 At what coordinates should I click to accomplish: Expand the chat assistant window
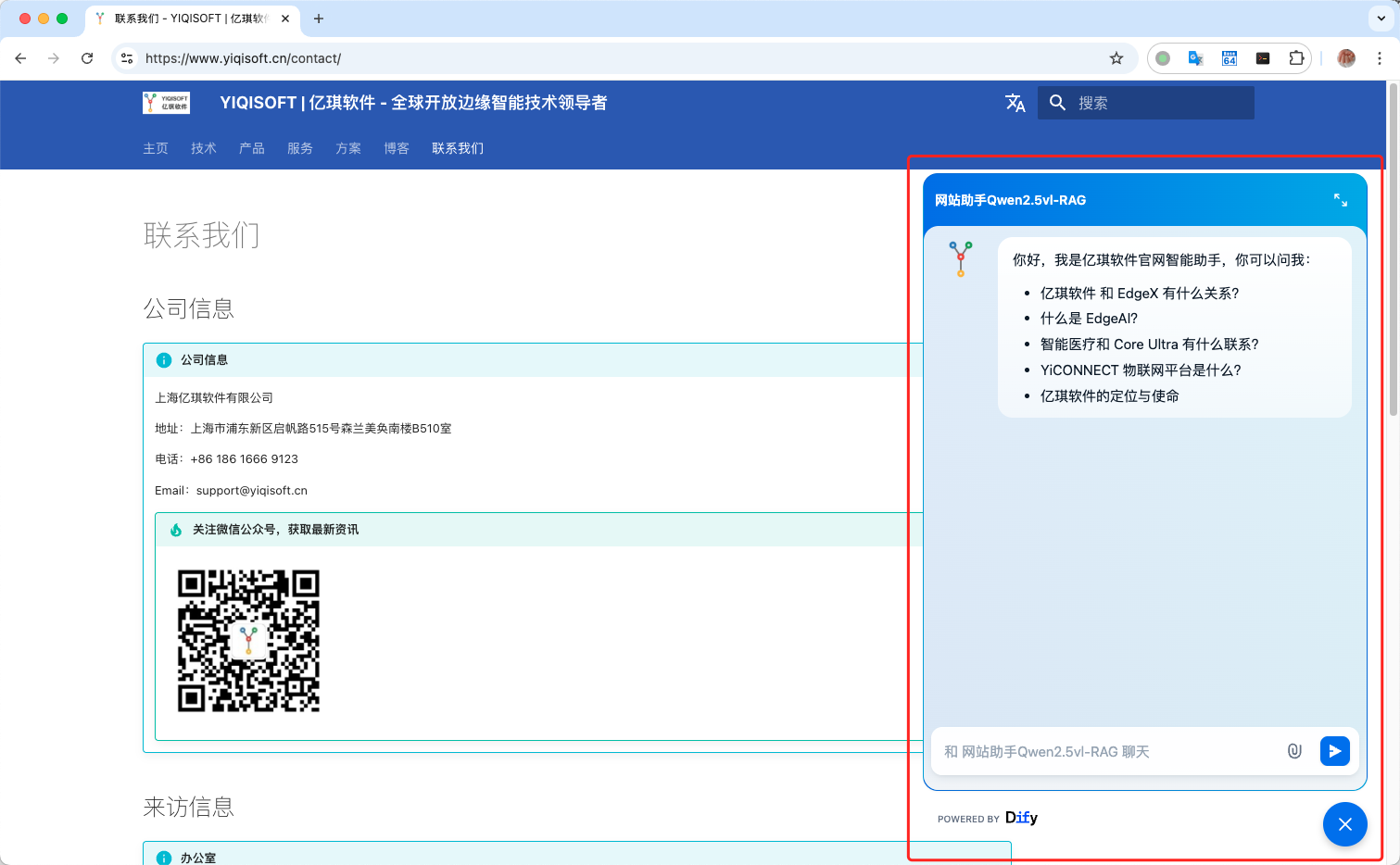(1340, 200)
